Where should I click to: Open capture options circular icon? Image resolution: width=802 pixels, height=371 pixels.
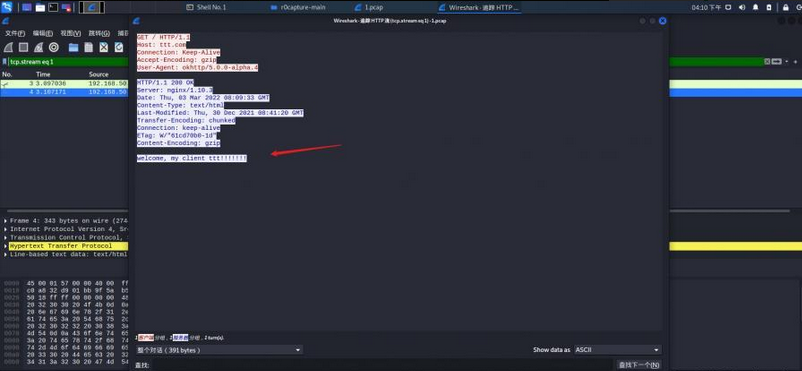(54, 48)
